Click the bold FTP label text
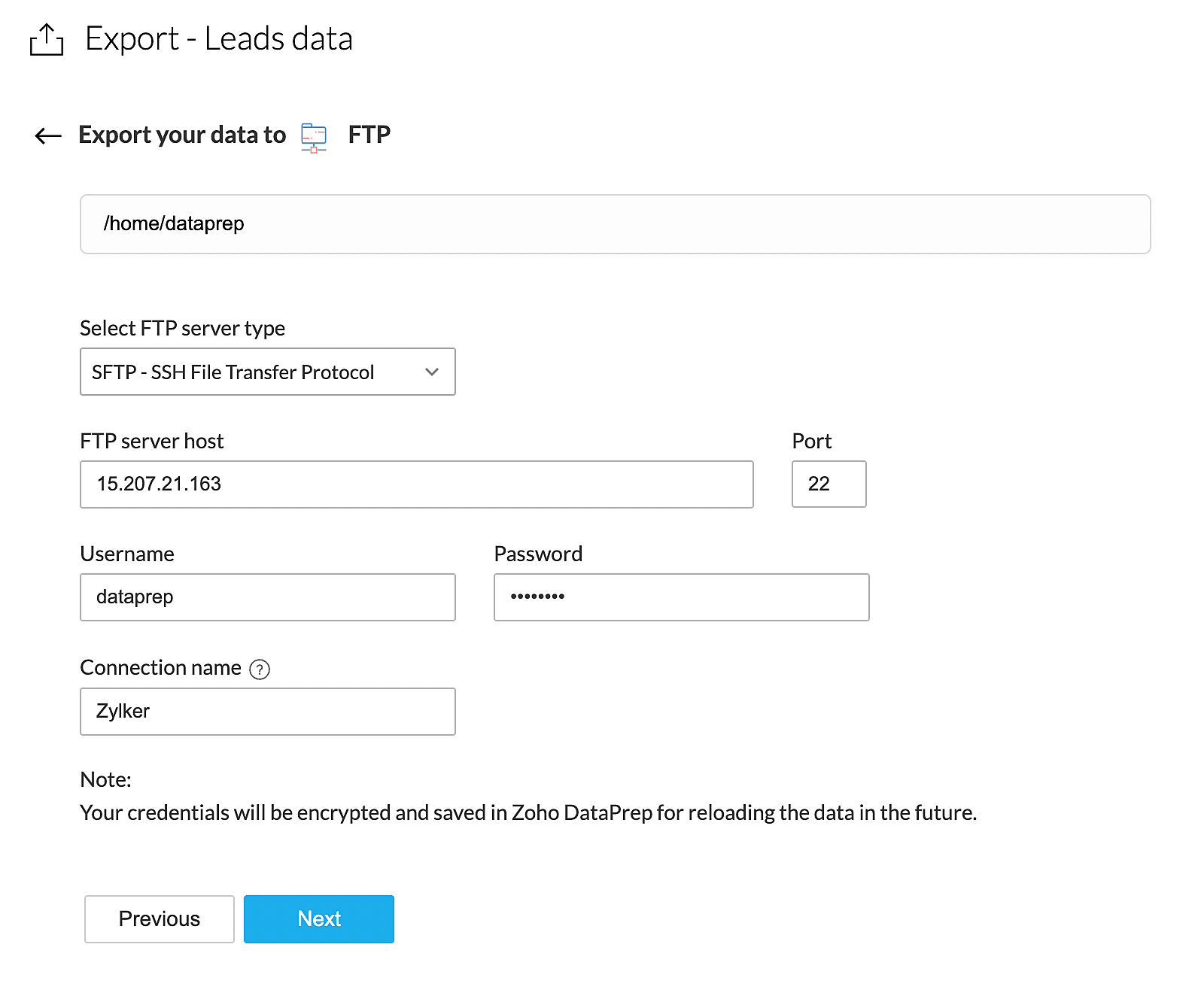The width and height of the screenshot is (1201, 1008). 369,135
